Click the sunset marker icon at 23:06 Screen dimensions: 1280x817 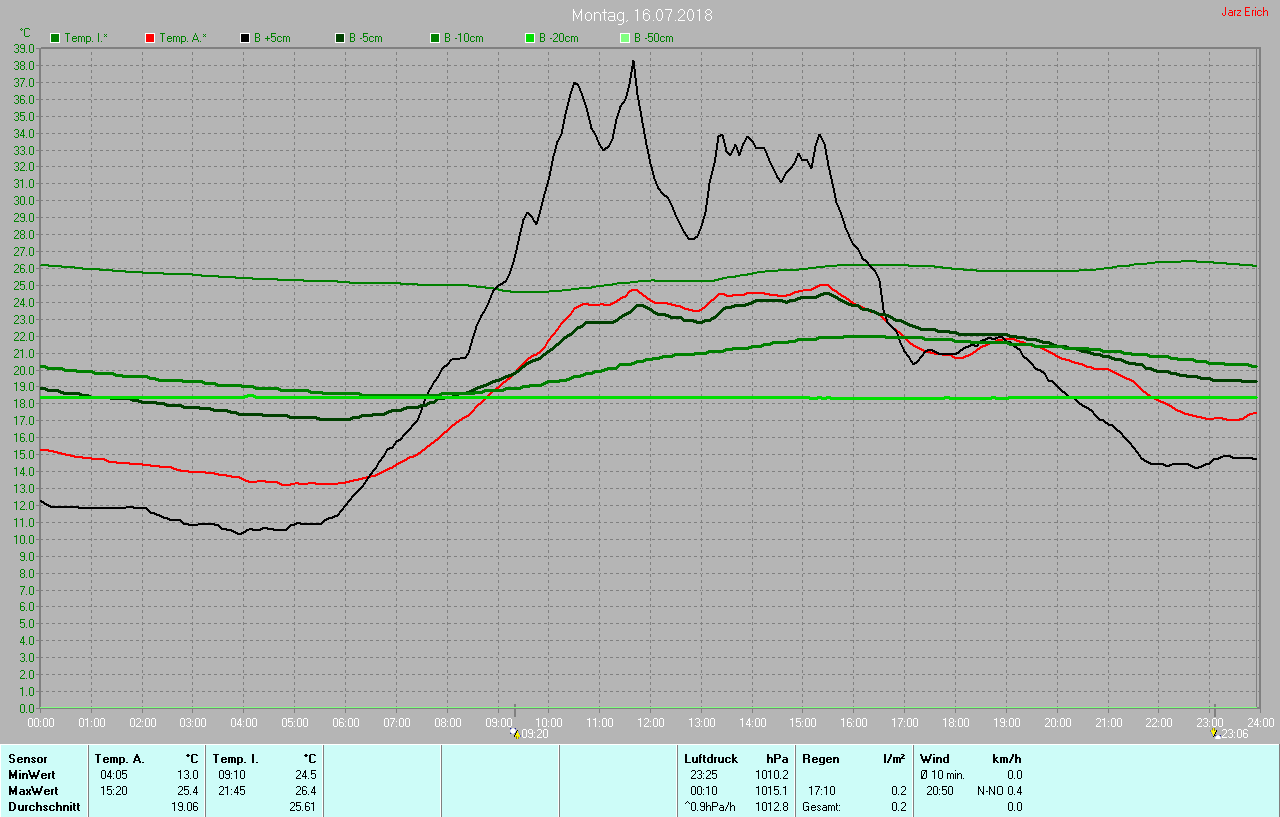pos(1214,733)
